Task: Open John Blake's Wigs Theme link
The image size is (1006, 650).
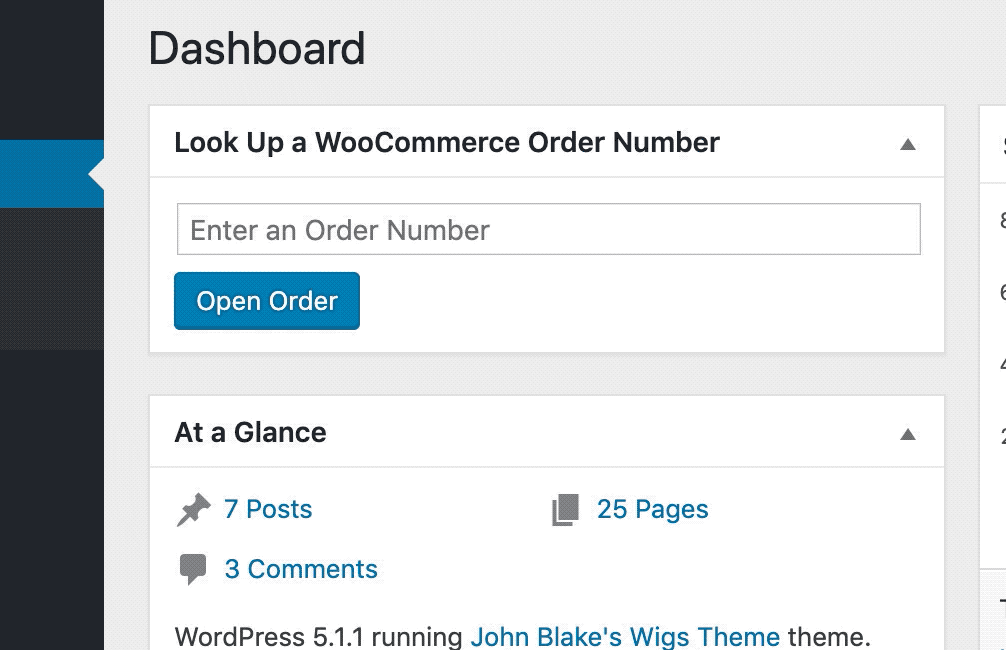Action: (625, 636)
